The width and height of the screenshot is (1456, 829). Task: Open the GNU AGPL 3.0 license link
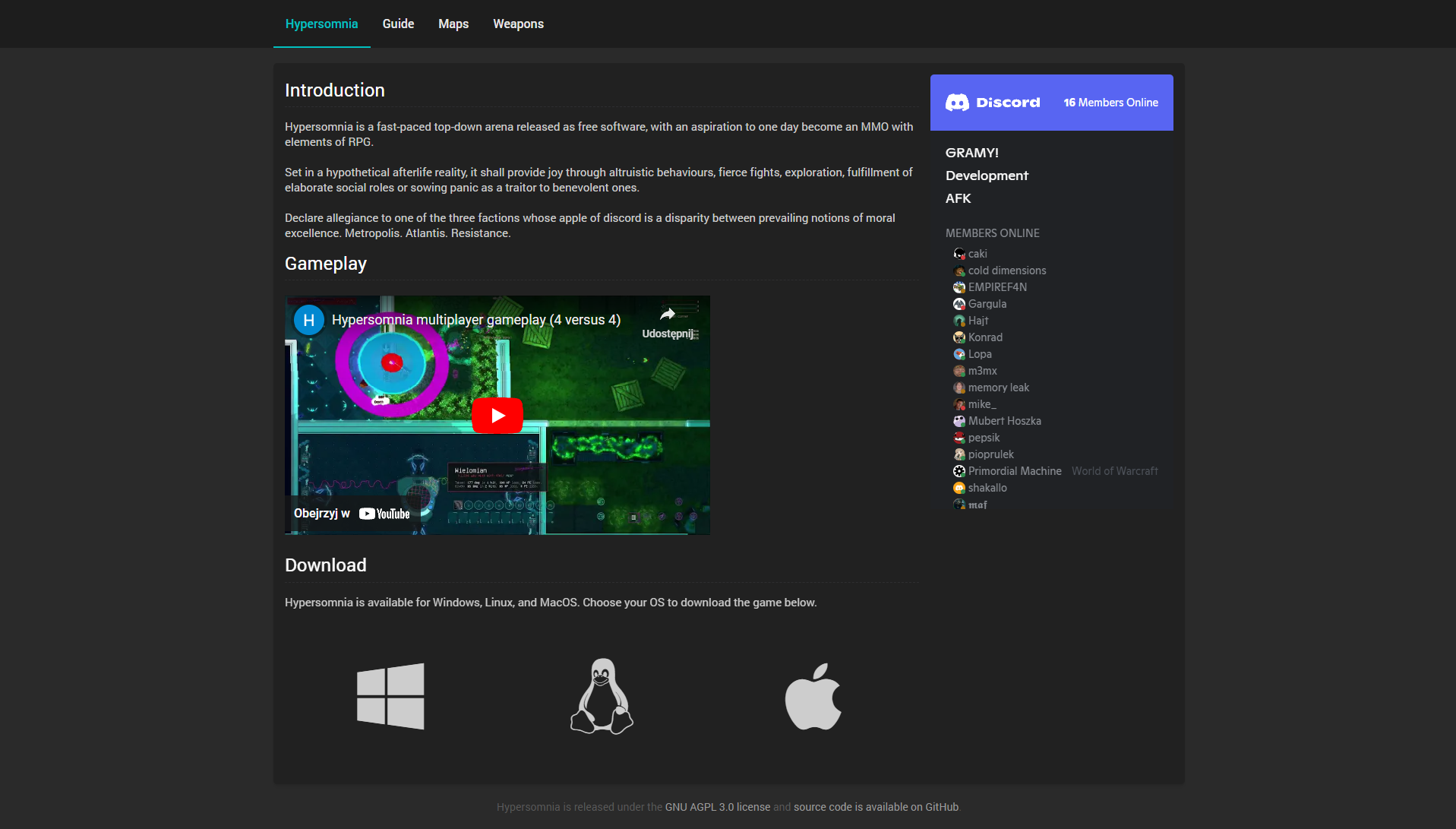[717, 807]
